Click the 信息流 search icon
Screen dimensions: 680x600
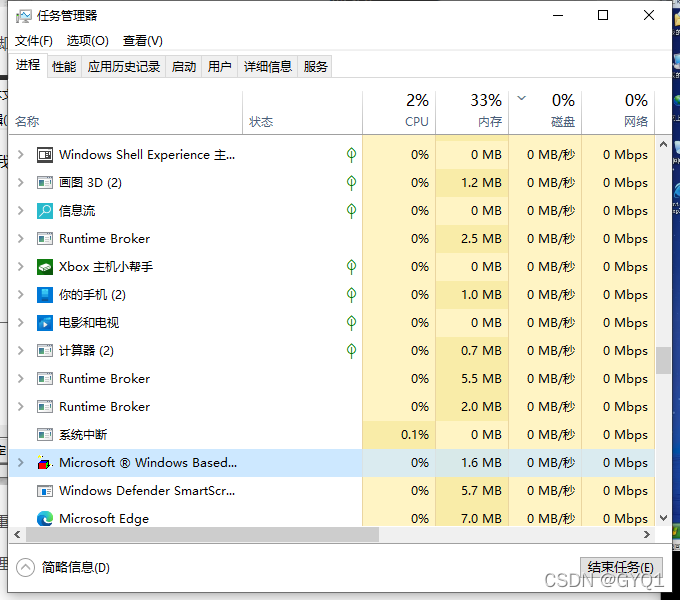coord(45,211)
